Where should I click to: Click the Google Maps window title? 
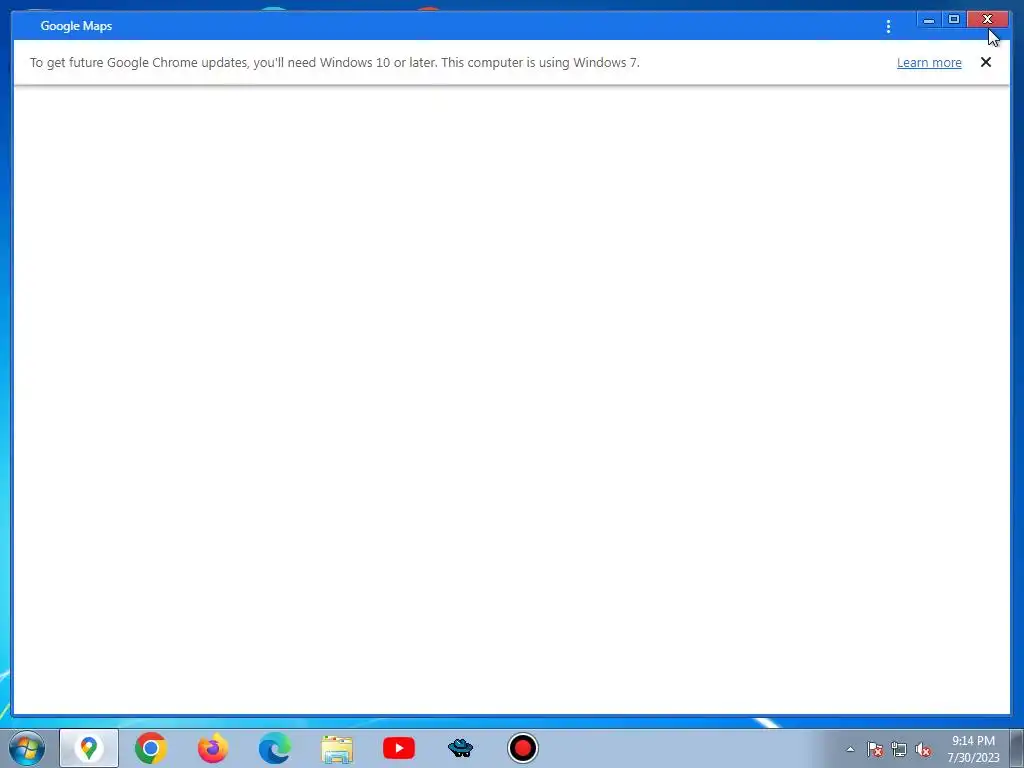[x=76, y=26]
